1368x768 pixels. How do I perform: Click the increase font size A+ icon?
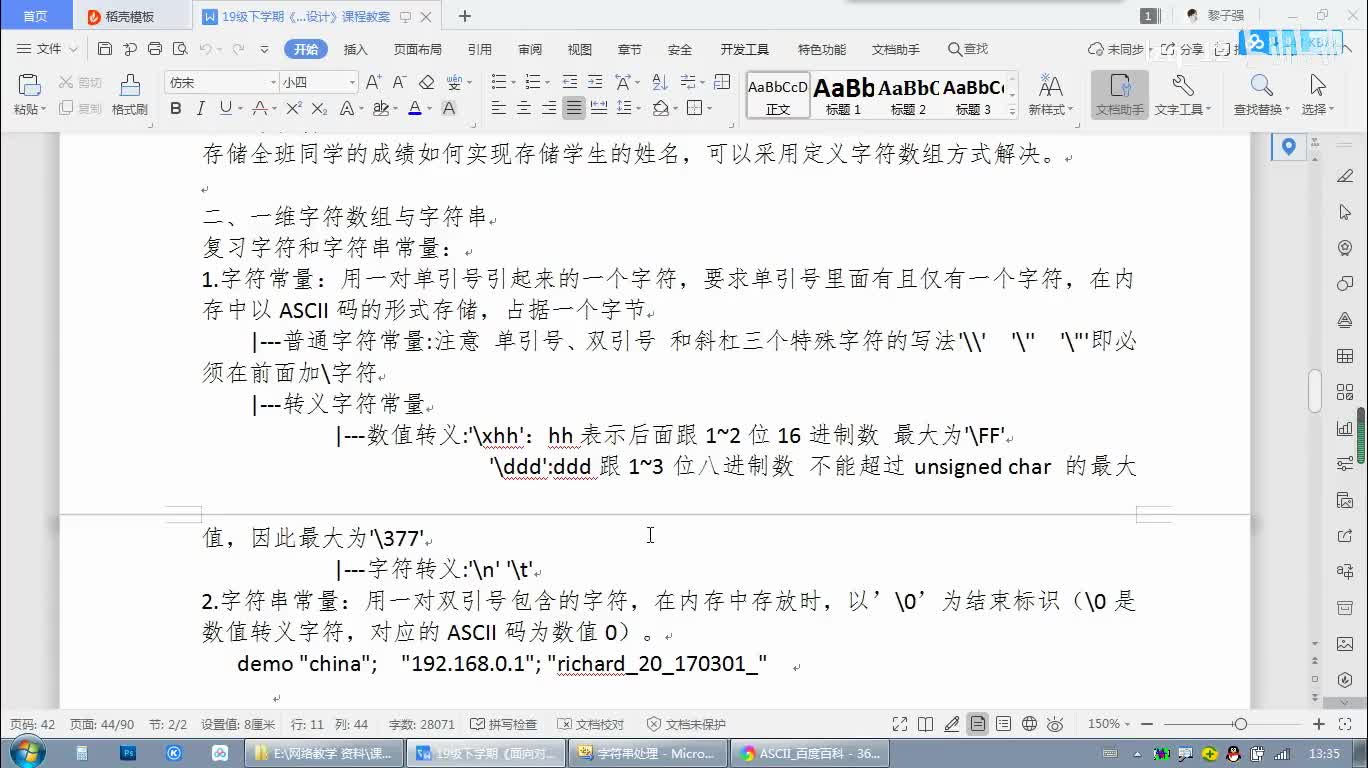[x=373, y=82]
